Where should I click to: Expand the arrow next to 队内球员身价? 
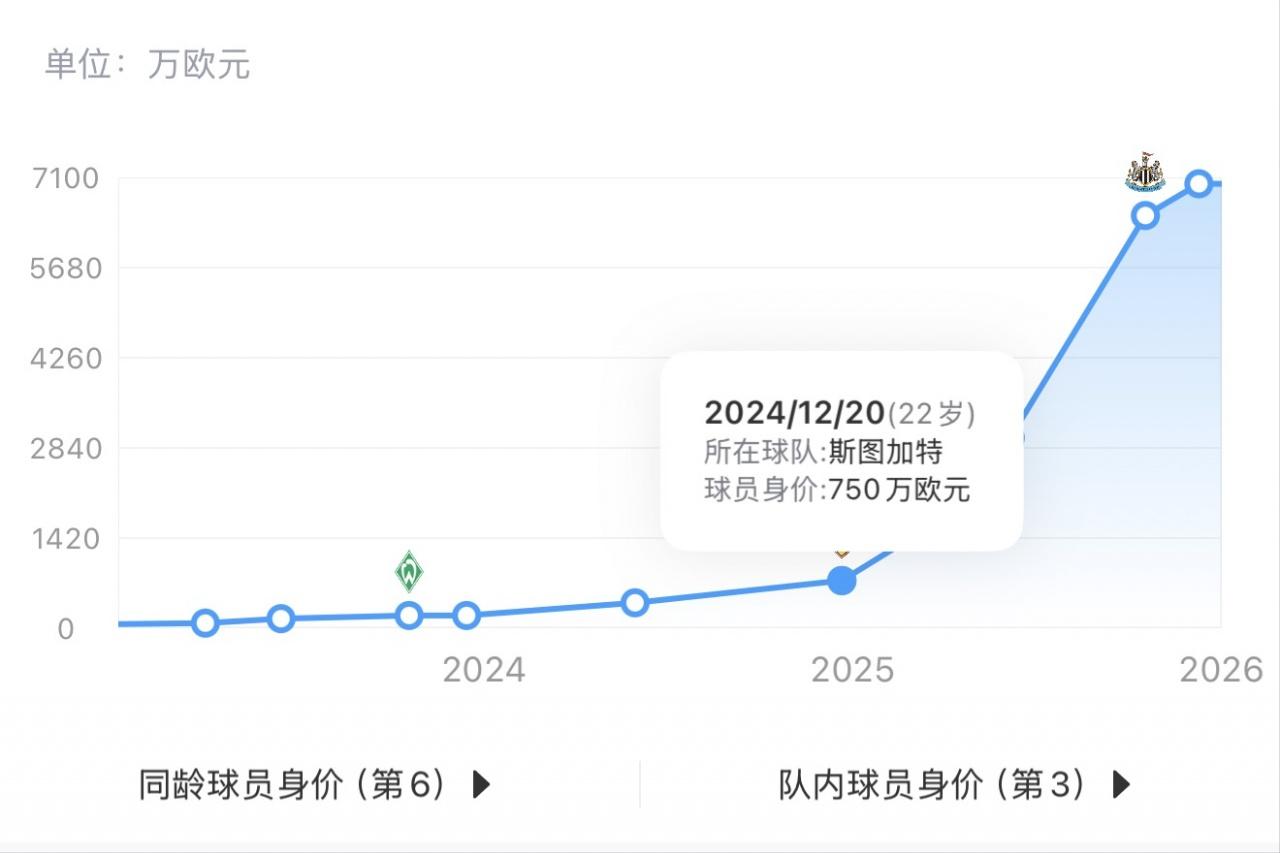(x=1121, y=785)
